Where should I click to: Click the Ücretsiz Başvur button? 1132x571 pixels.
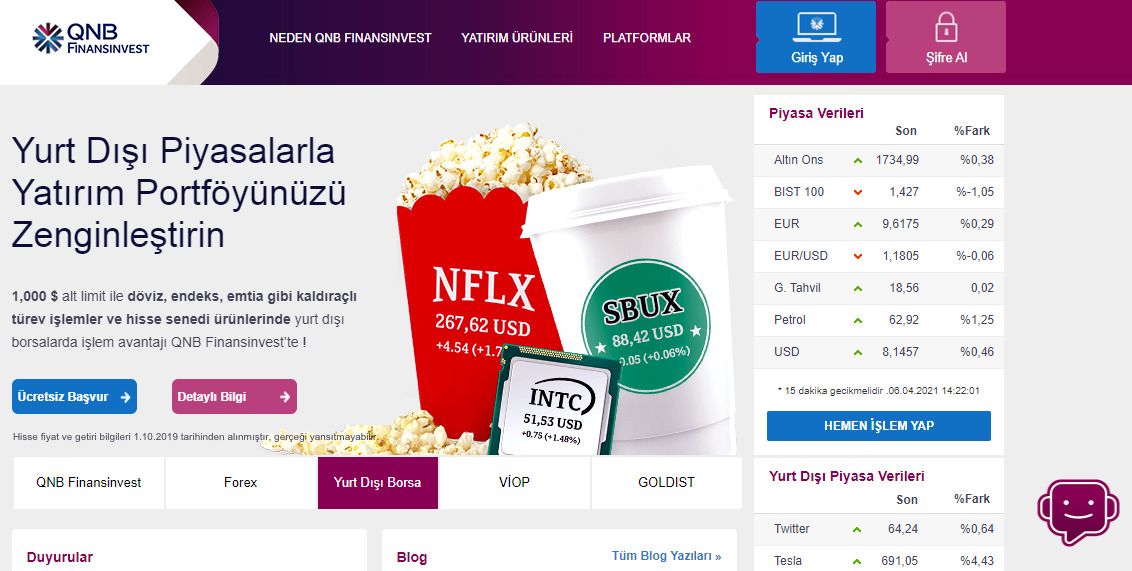tap(74, 396)
